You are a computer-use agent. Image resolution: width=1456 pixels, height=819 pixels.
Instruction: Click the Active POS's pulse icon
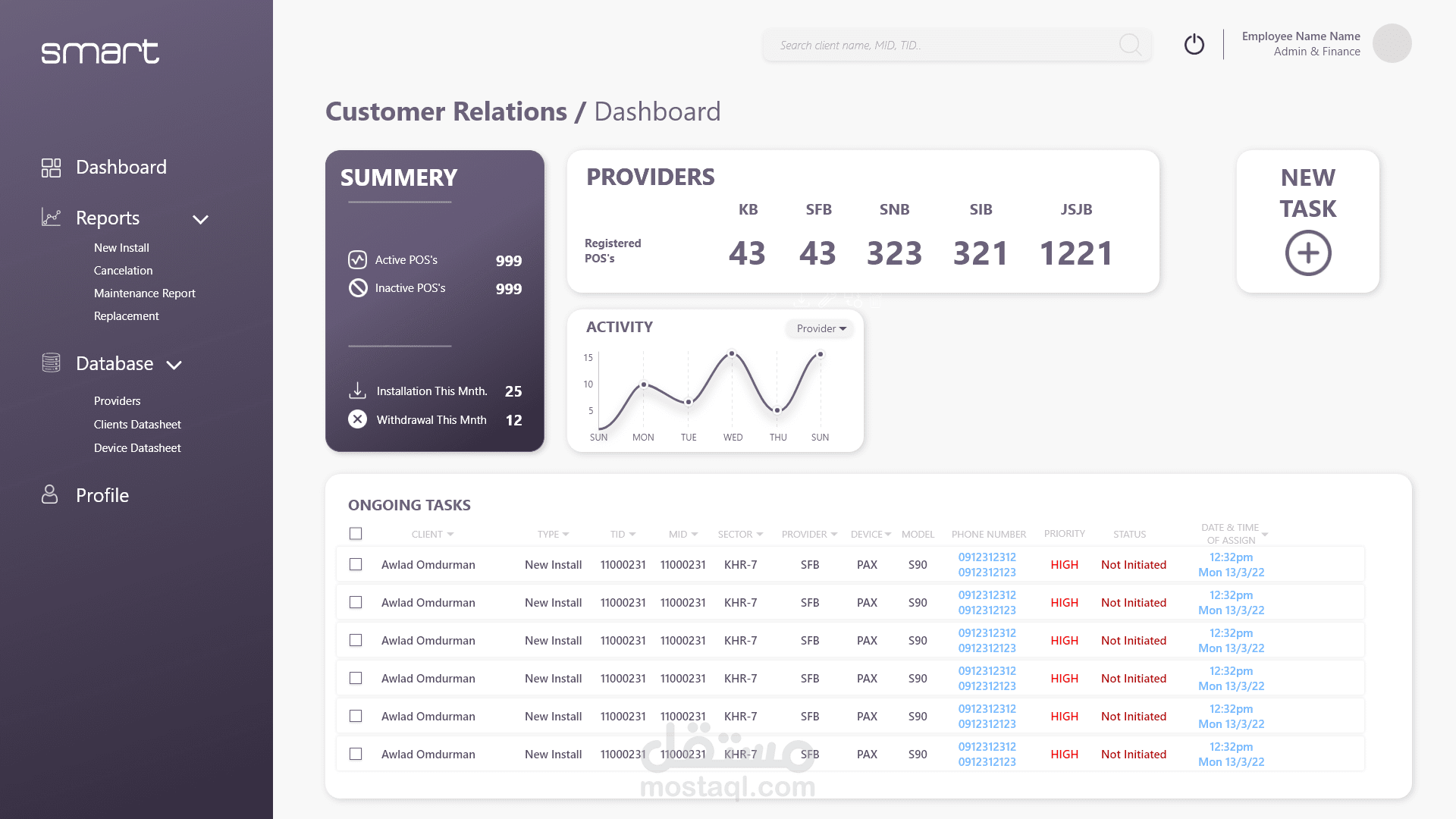pos(357,260)
